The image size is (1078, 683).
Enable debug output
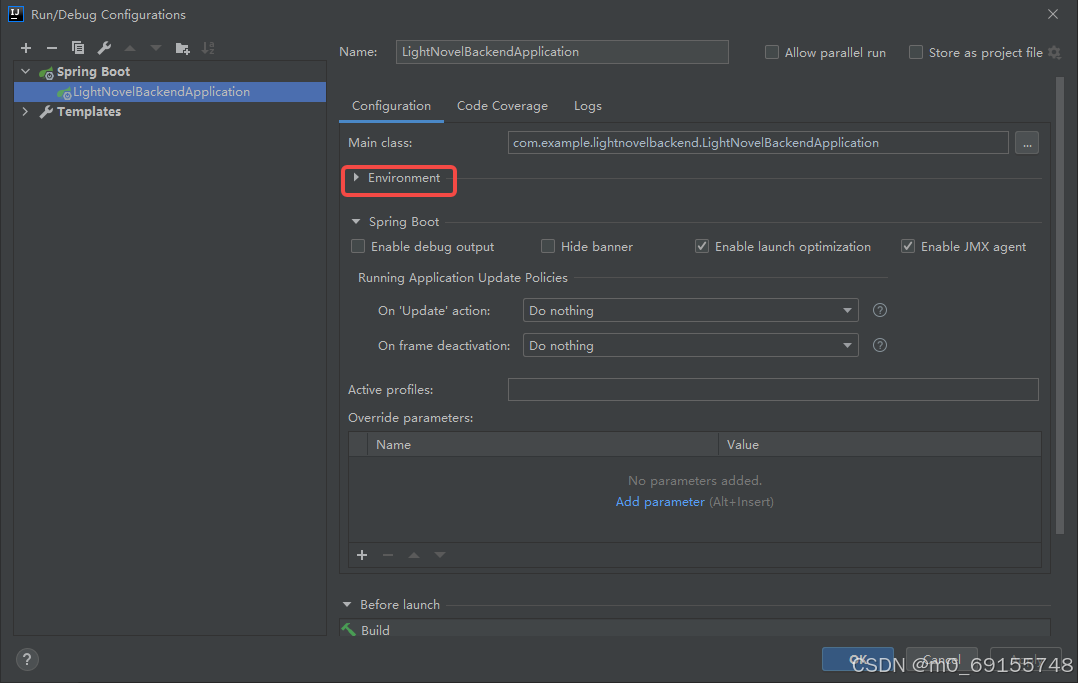[x=358, y=246]
